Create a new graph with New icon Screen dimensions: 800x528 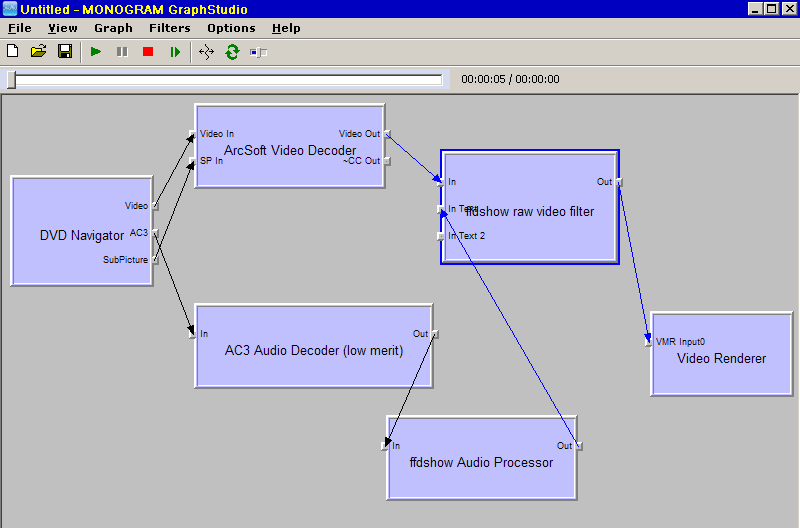(x=13, y=52)
